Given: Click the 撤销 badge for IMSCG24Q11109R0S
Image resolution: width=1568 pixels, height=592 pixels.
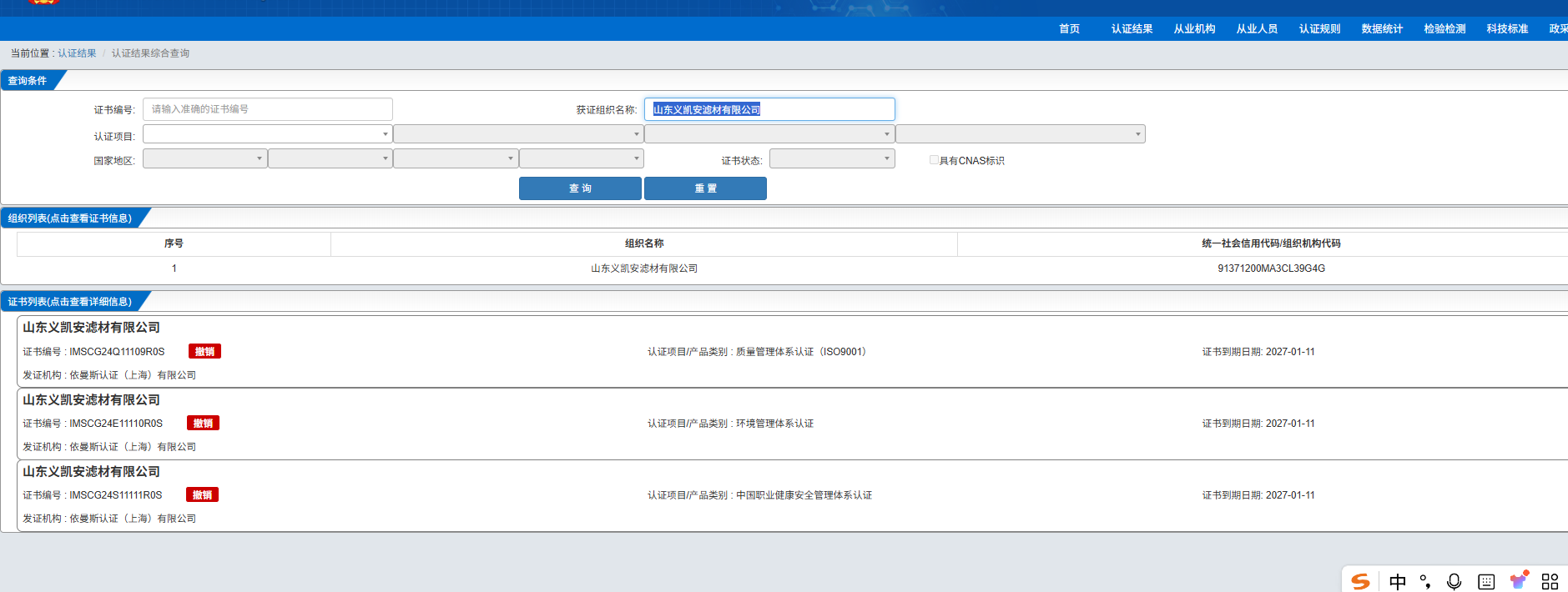Looking at the screenshot, I should (204, 352).
